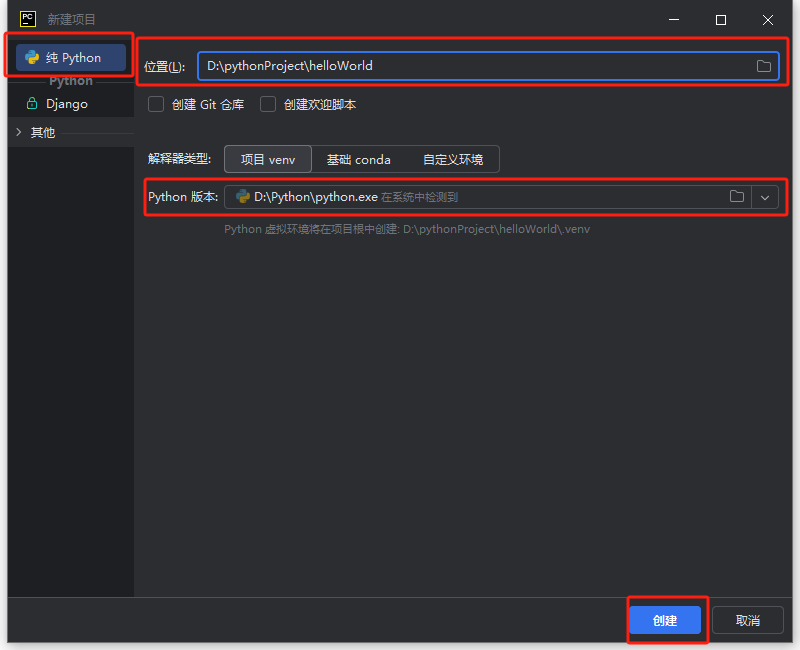The height and width of the screenshot is (650, 800).
Task: Open the folder browser for project location
Action: coord(763,66)
